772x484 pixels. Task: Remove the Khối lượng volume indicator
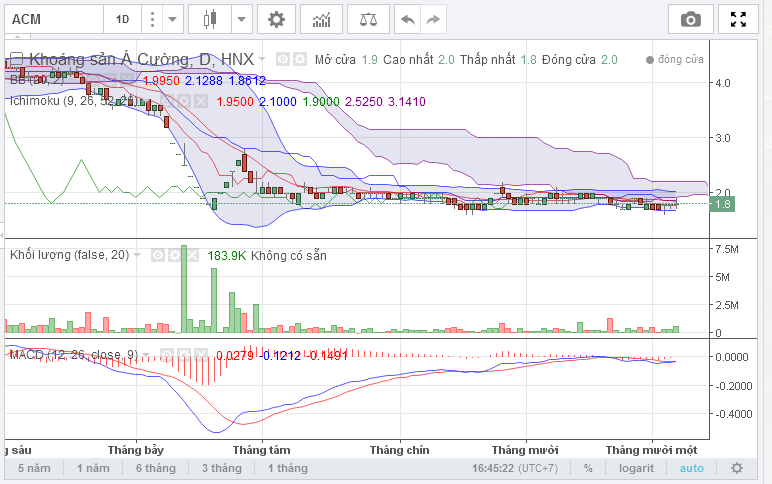point(192,255)
